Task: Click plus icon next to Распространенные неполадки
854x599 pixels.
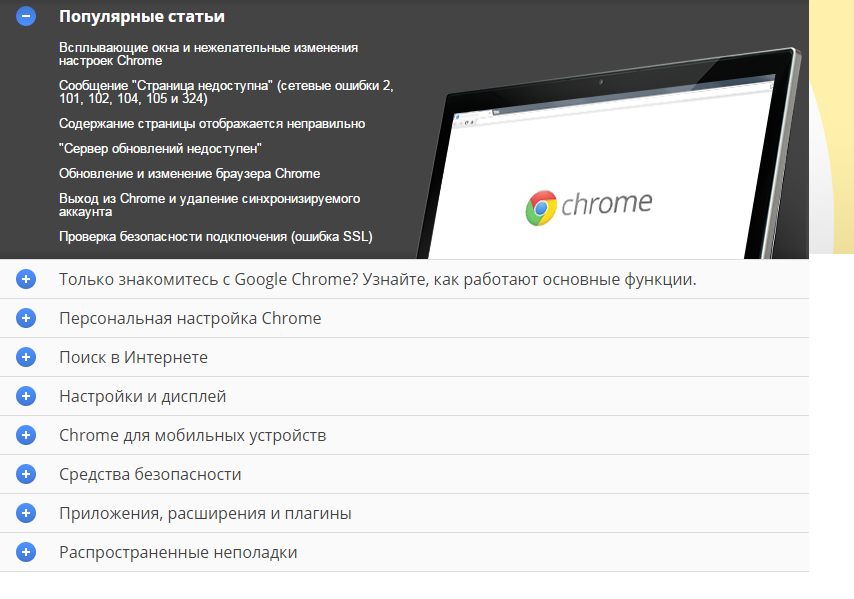Action: coord(26,552)
